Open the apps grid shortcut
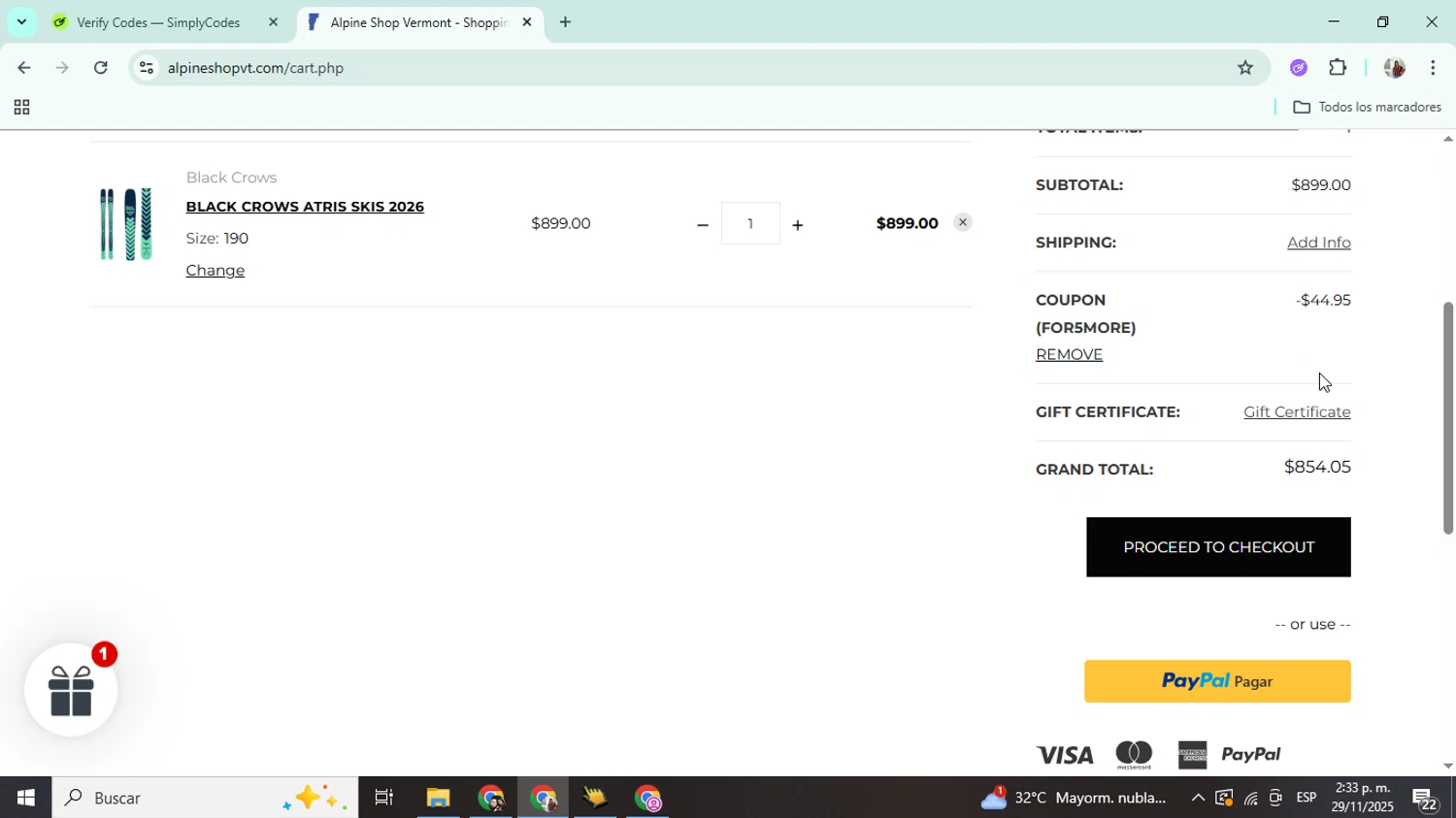The height and width of the screenshot is (818, 1456). point(21,108)
